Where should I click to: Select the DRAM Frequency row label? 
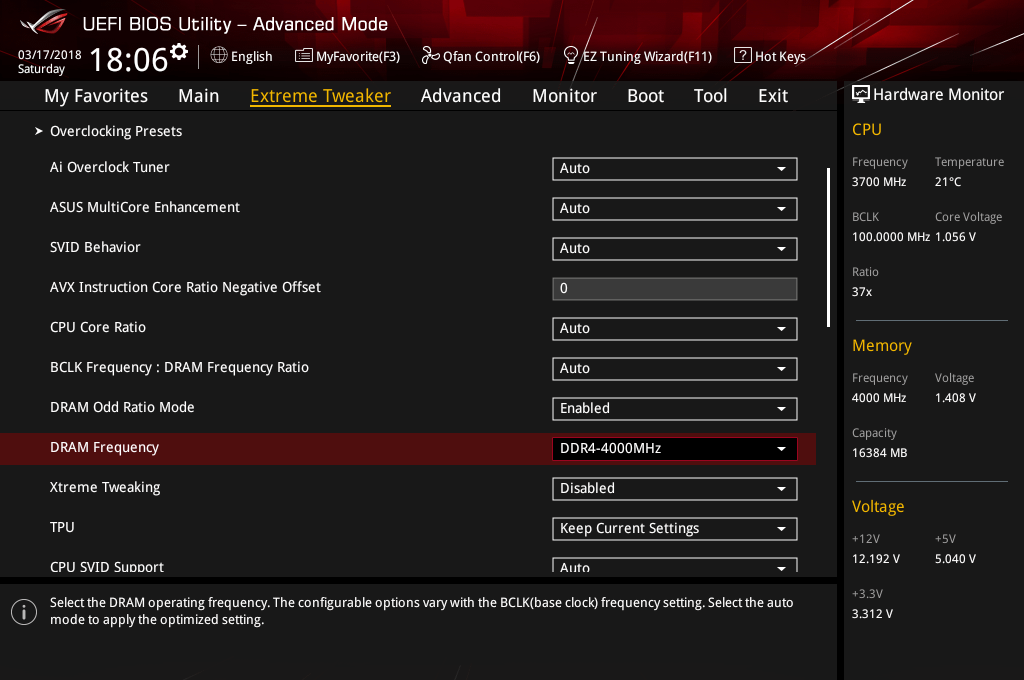(104, 447)
